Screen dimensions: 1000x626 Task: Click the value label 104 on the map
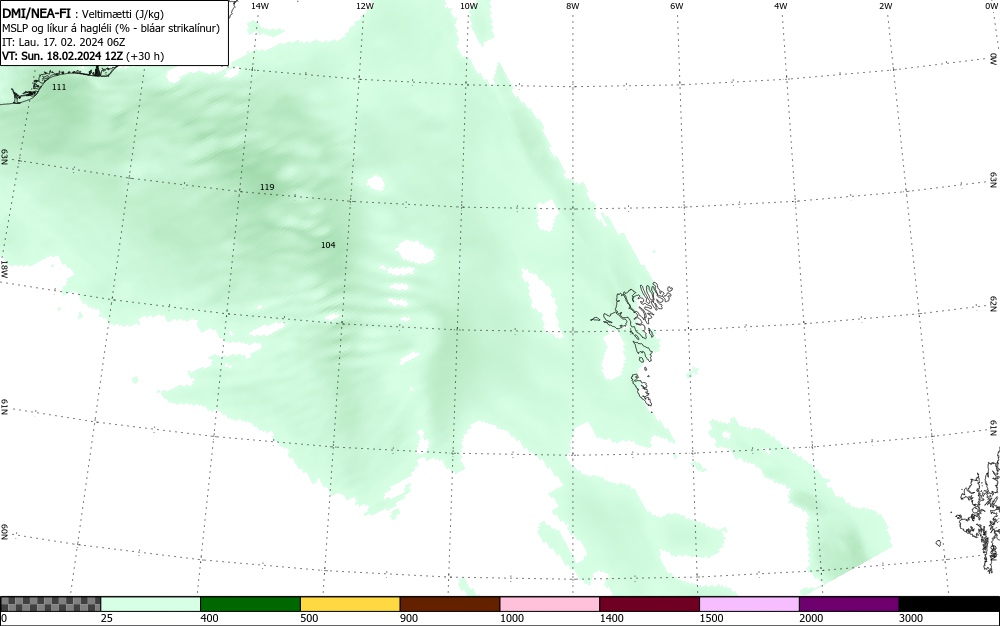(x=328, y=245)
